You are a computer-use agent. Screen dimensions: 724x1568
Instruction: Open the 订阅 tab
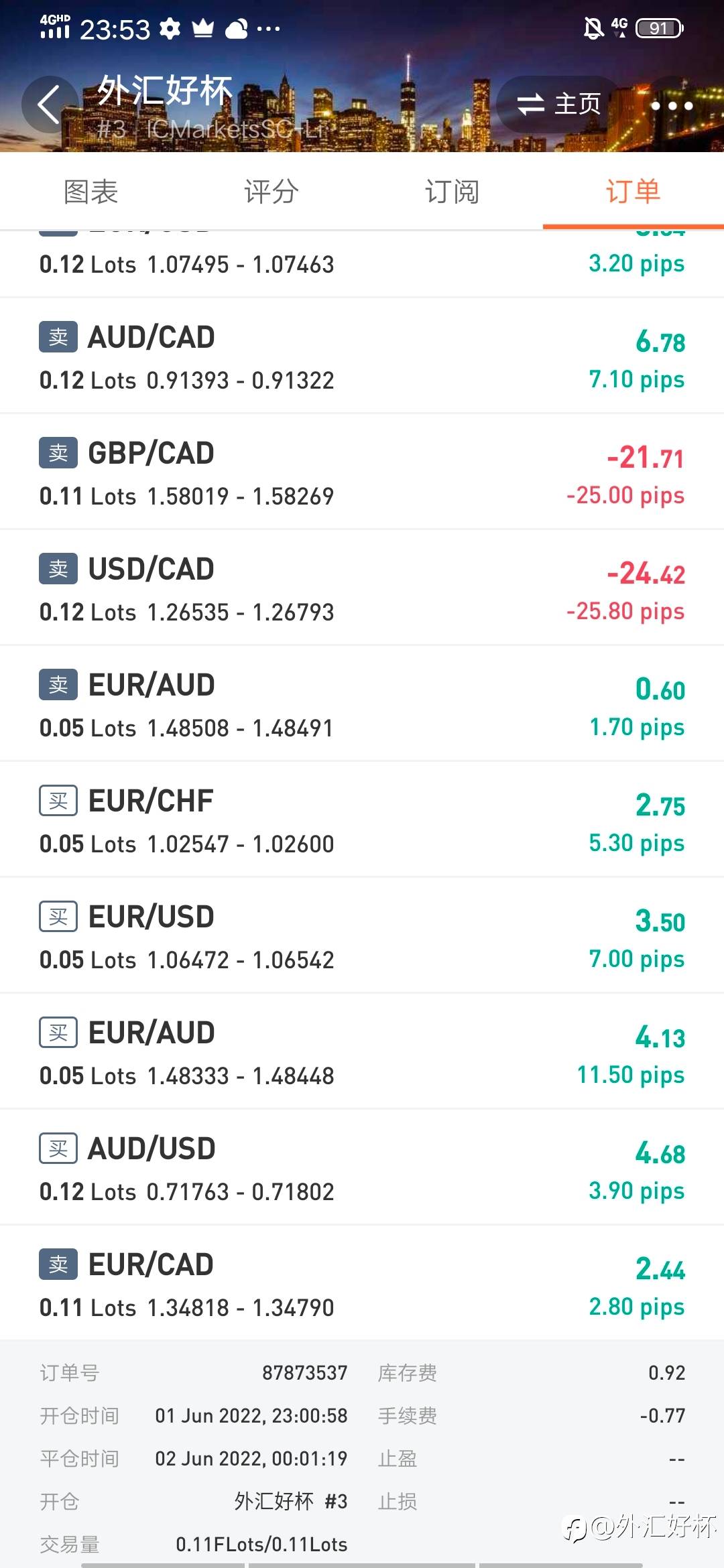[x=452, y=192]
